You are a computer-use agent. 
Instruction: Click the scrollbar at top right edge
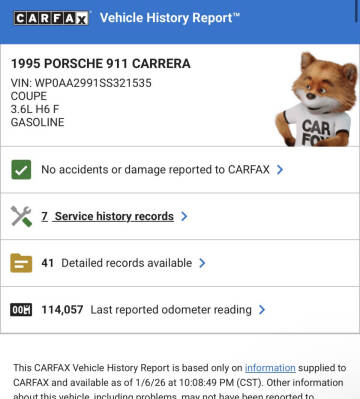pos(358,12)
